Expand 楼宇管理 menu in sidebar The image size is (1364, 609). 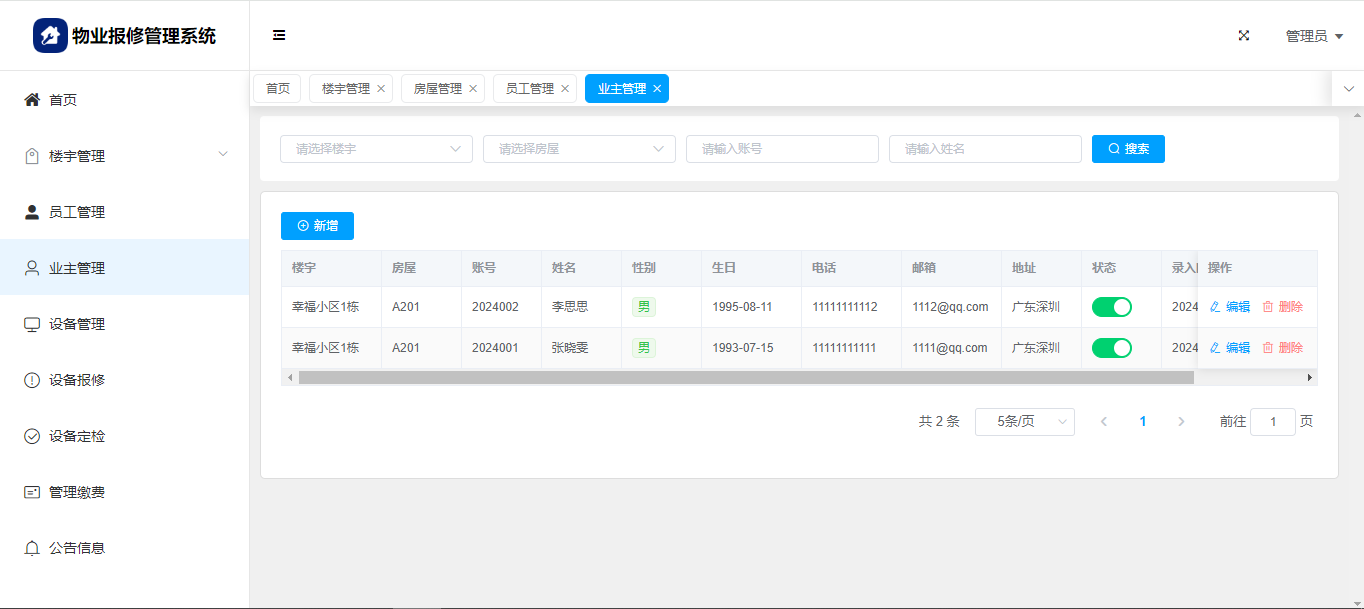(x=124, y=156)
